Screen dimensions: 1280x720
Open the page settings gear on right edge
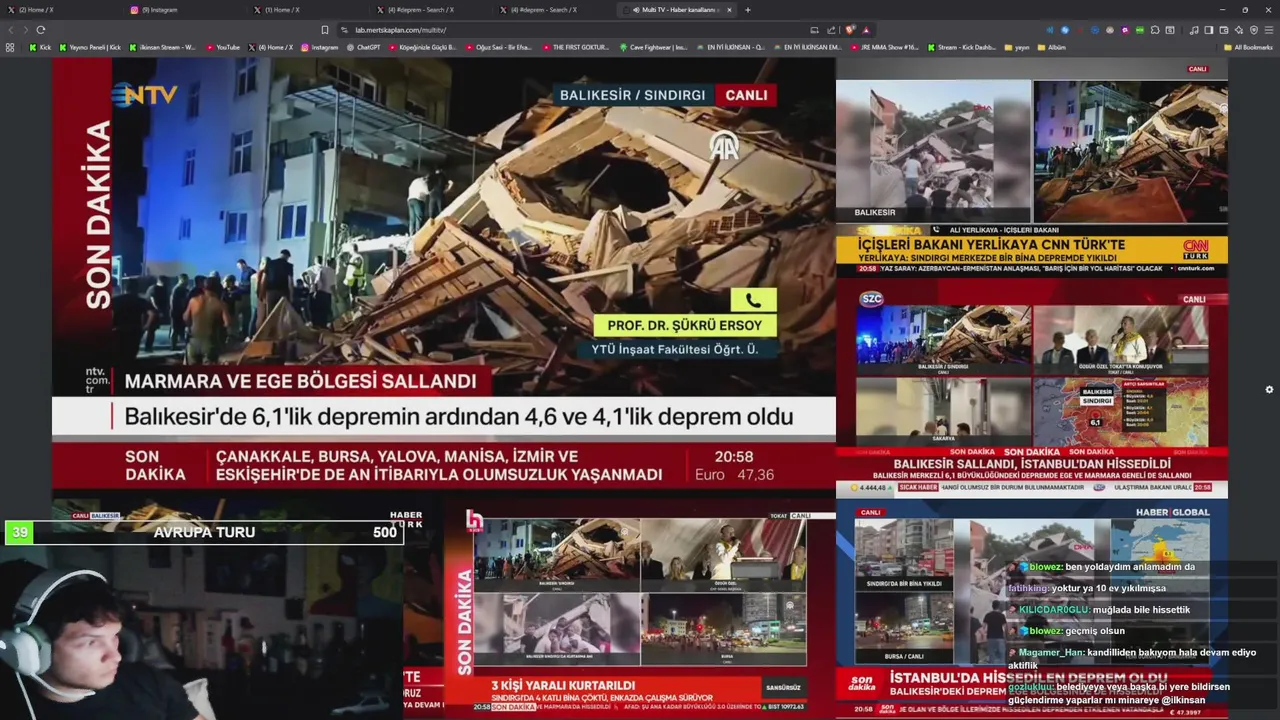click(1270, 390)
